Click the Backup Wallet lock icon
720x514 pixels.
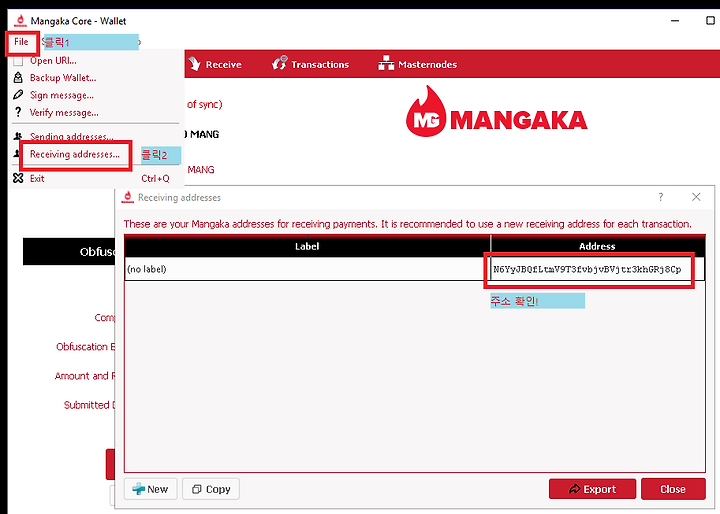point(18,77)
